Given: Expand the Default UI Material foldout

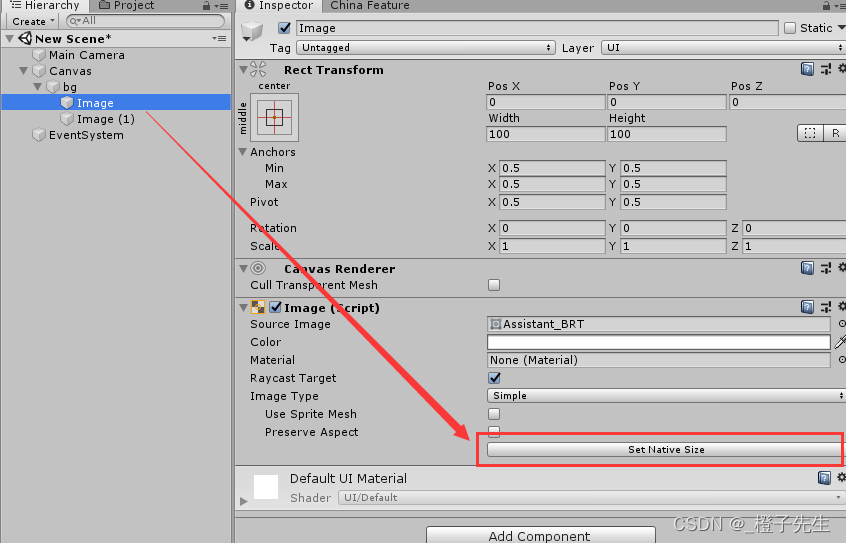Looking at the screenshot, I should pyautogui.click(x=243, y=501).
